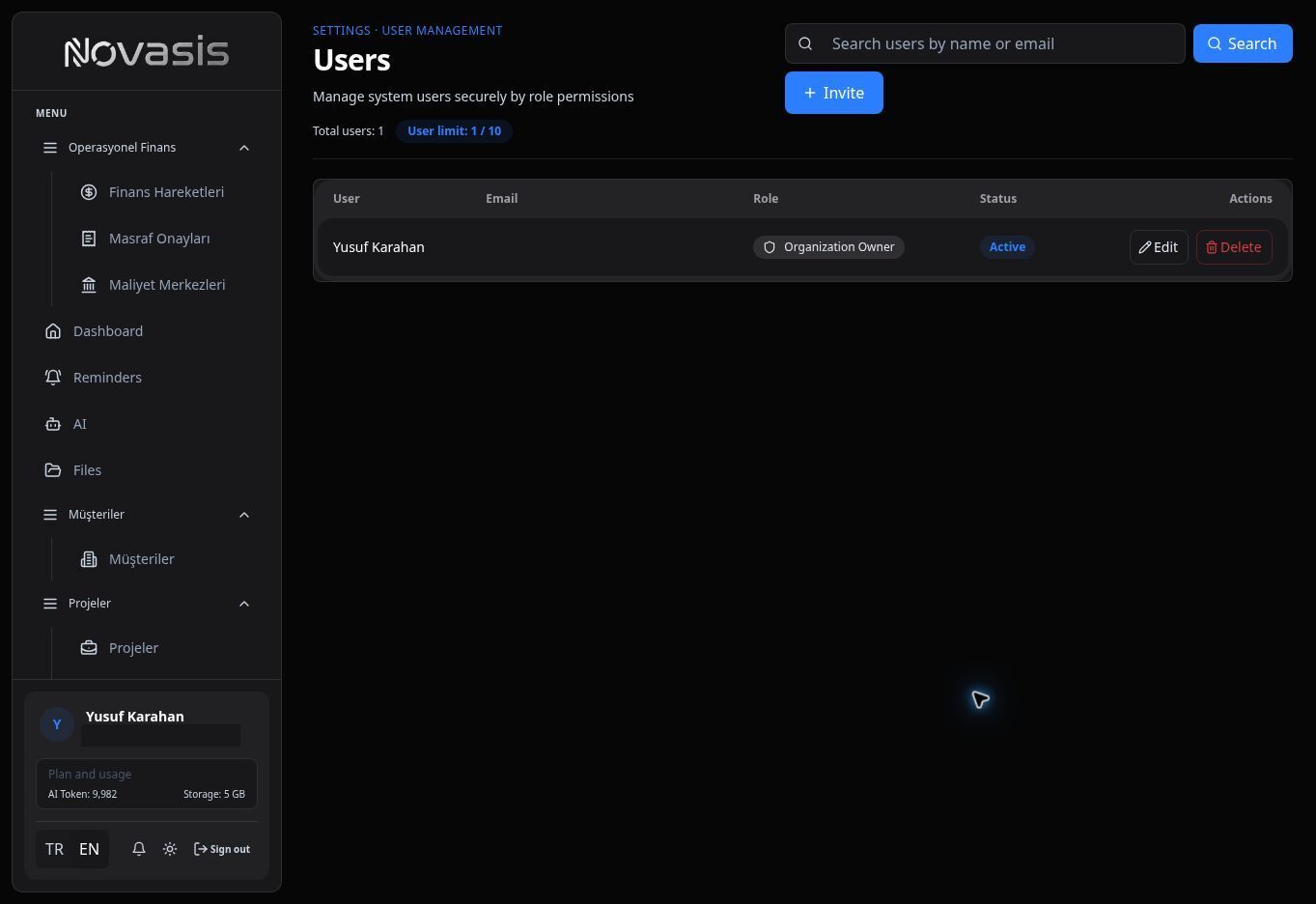This screenshot has height=904, width=1316.
Task: Click the user avatar with letter Y
Action: tap(57, 724)
